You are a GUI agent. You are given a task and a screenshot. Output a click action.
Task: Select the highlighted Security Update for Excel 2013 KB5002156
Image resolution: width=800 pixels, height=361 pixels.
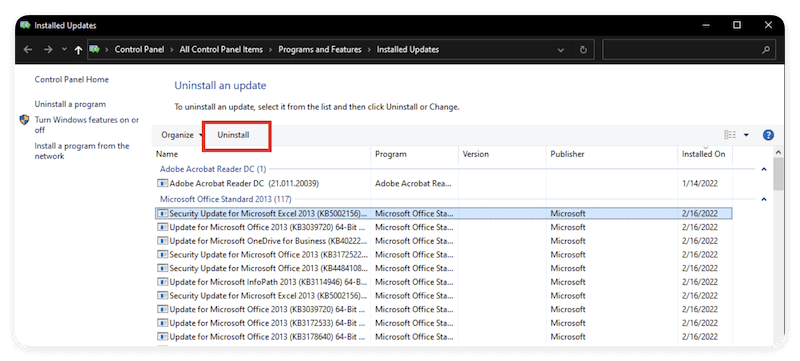[x=443, y=214]
